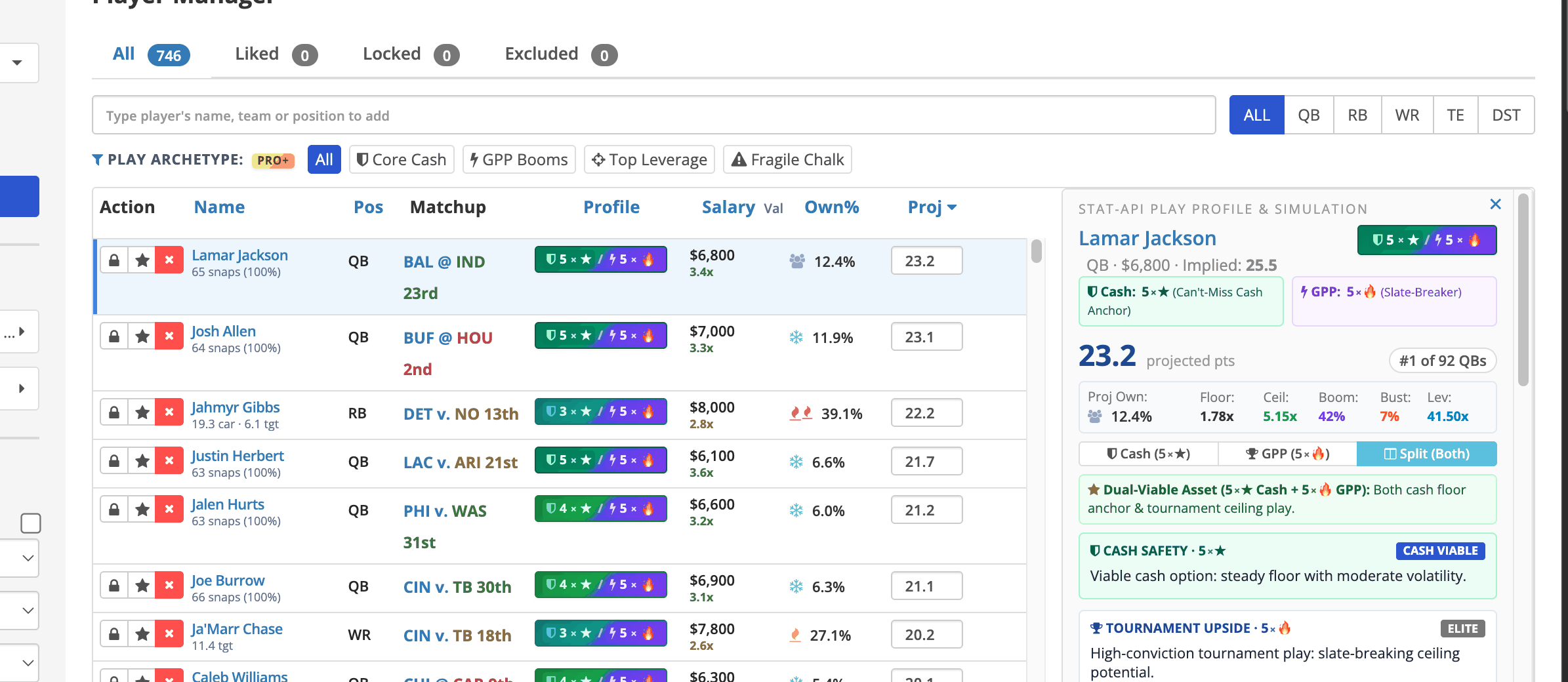Open the top left sidebar dropdown caret
This screenshot has width=1568, height=682.
pos(17,63)
